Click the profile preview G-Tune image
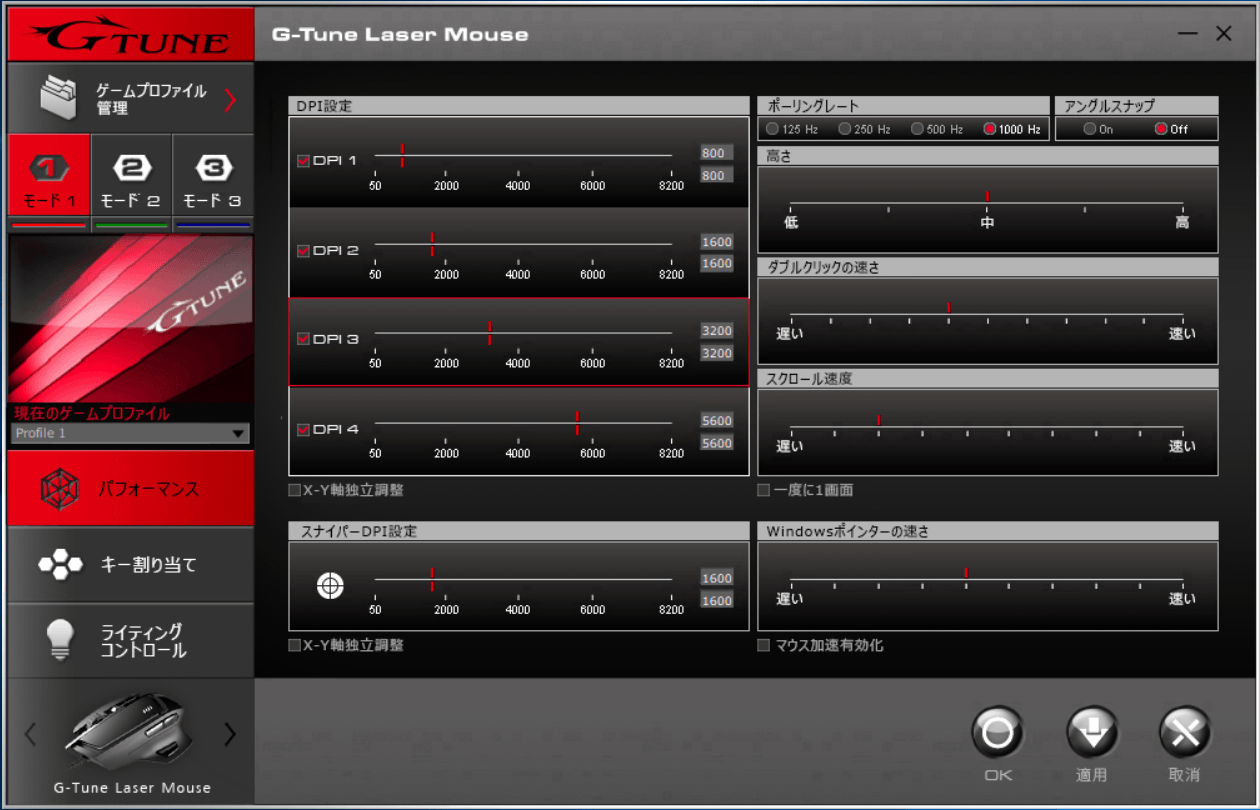 point(131,318)
